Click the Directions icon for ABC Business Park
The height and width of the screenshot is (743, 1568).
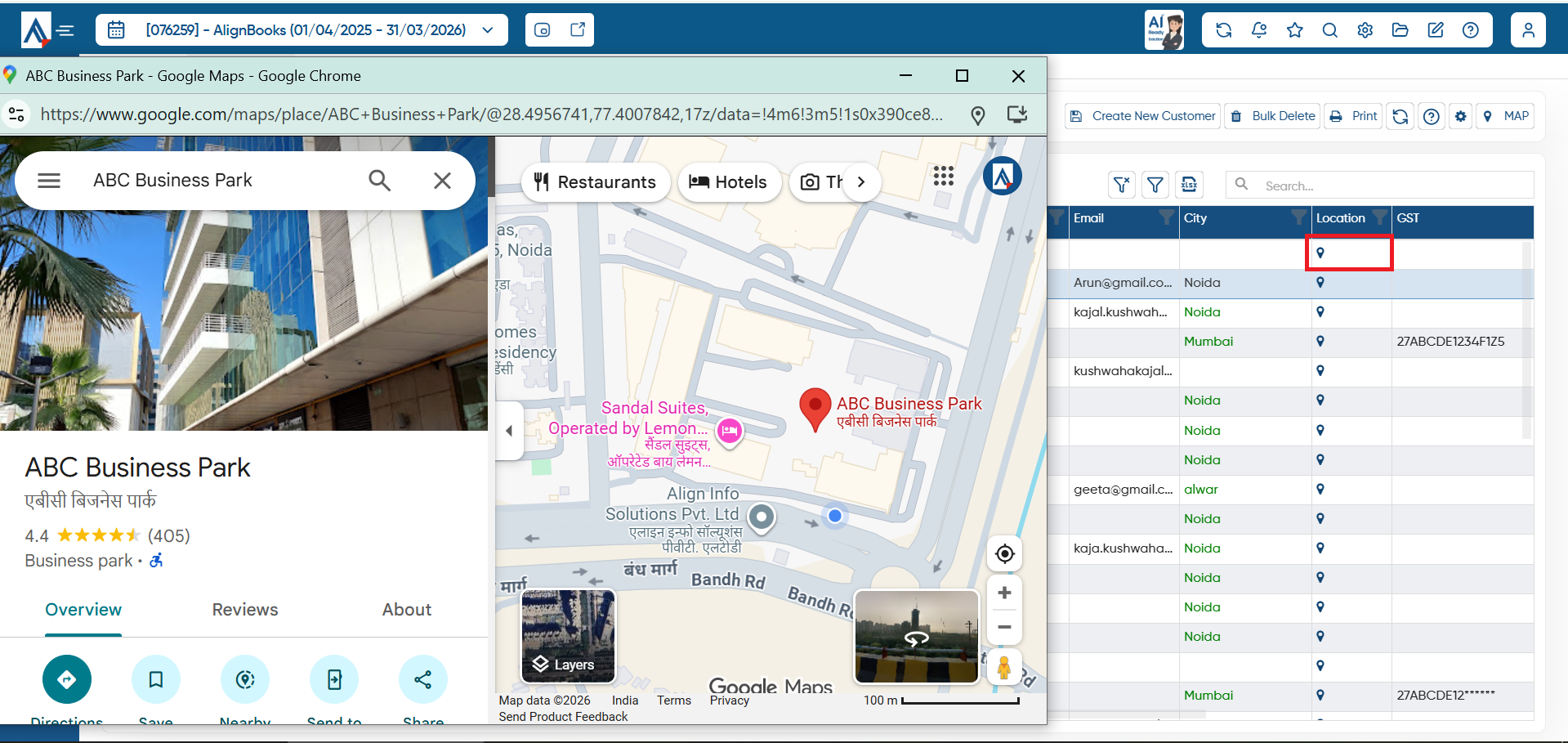[x=67, y=679]
